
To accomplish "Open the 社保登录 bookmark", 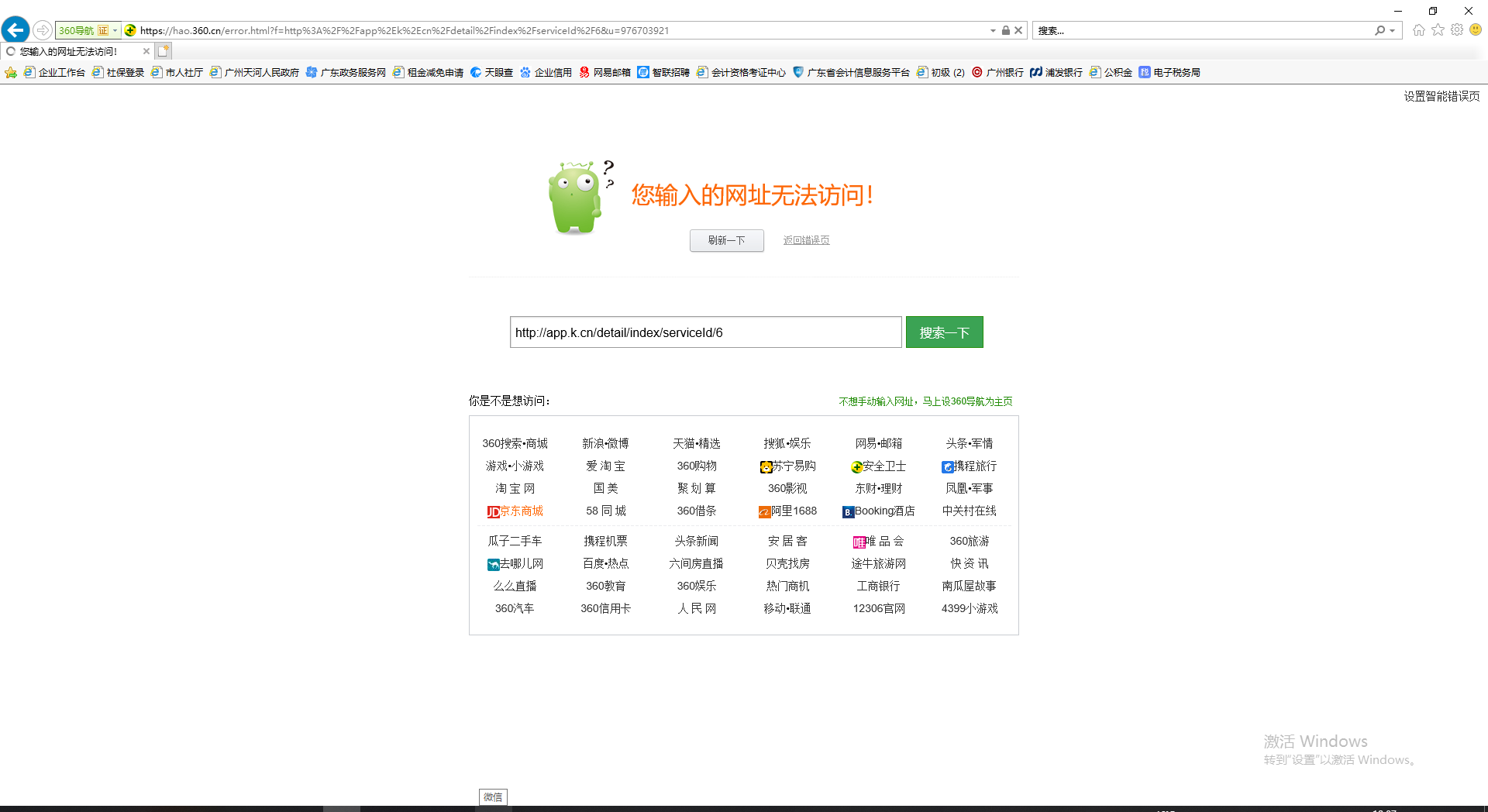I will (119, 72).
